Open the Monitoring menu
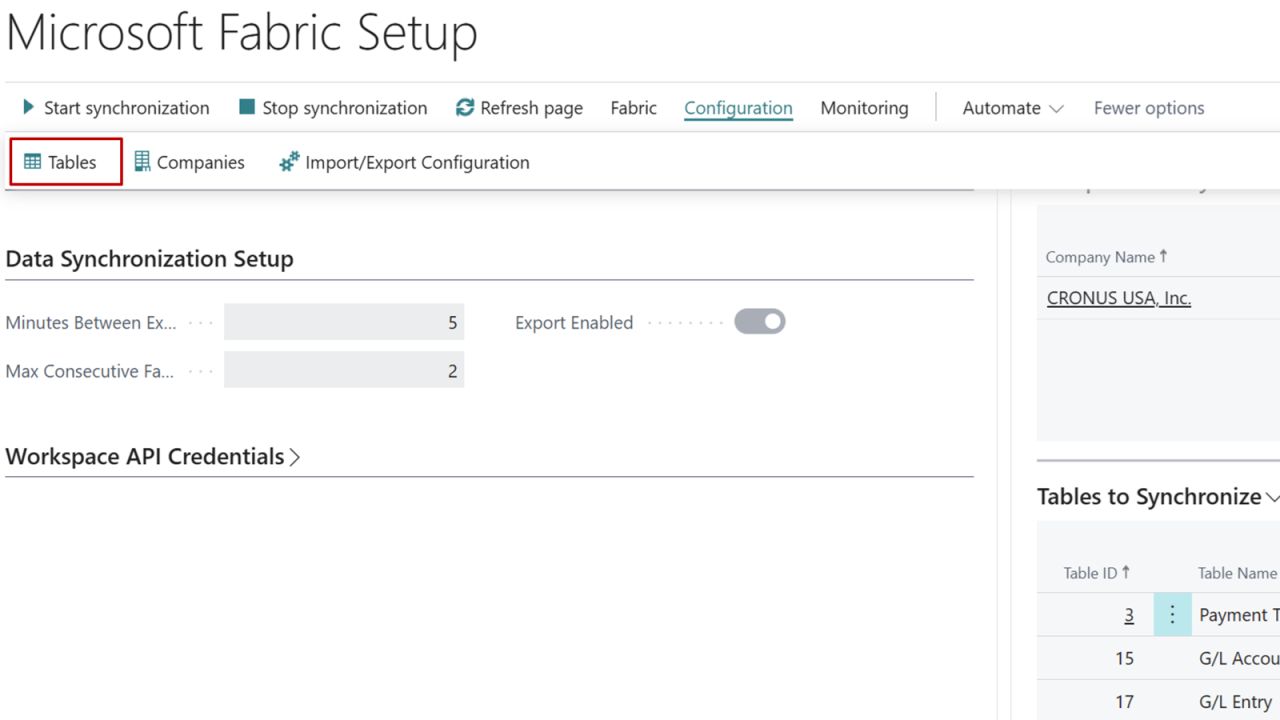Screen dimensions: 1280x720 (x=864, y=108)
